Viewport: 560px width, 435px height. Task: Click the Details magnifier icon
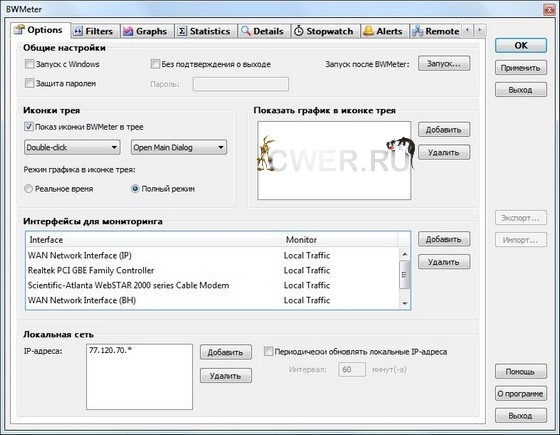246,31
